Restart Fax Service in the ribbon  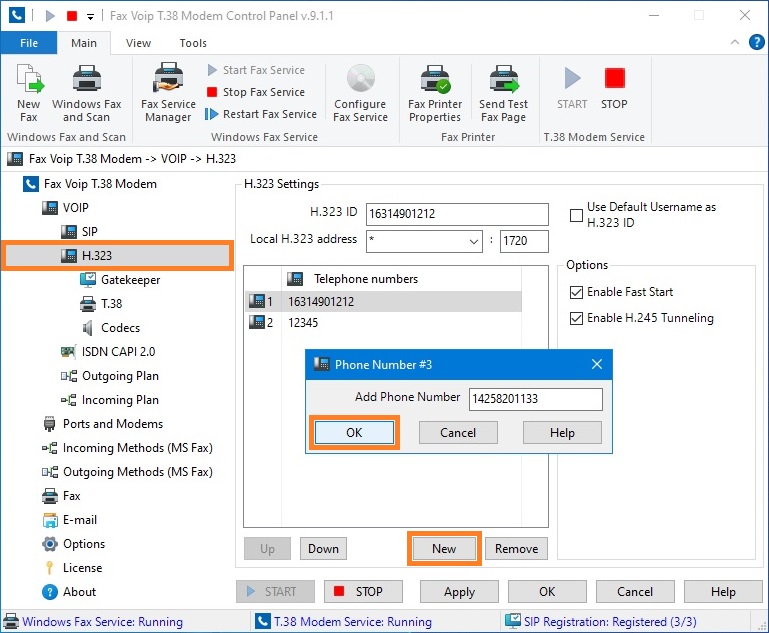pyautogui.click(x=261, y=114)
